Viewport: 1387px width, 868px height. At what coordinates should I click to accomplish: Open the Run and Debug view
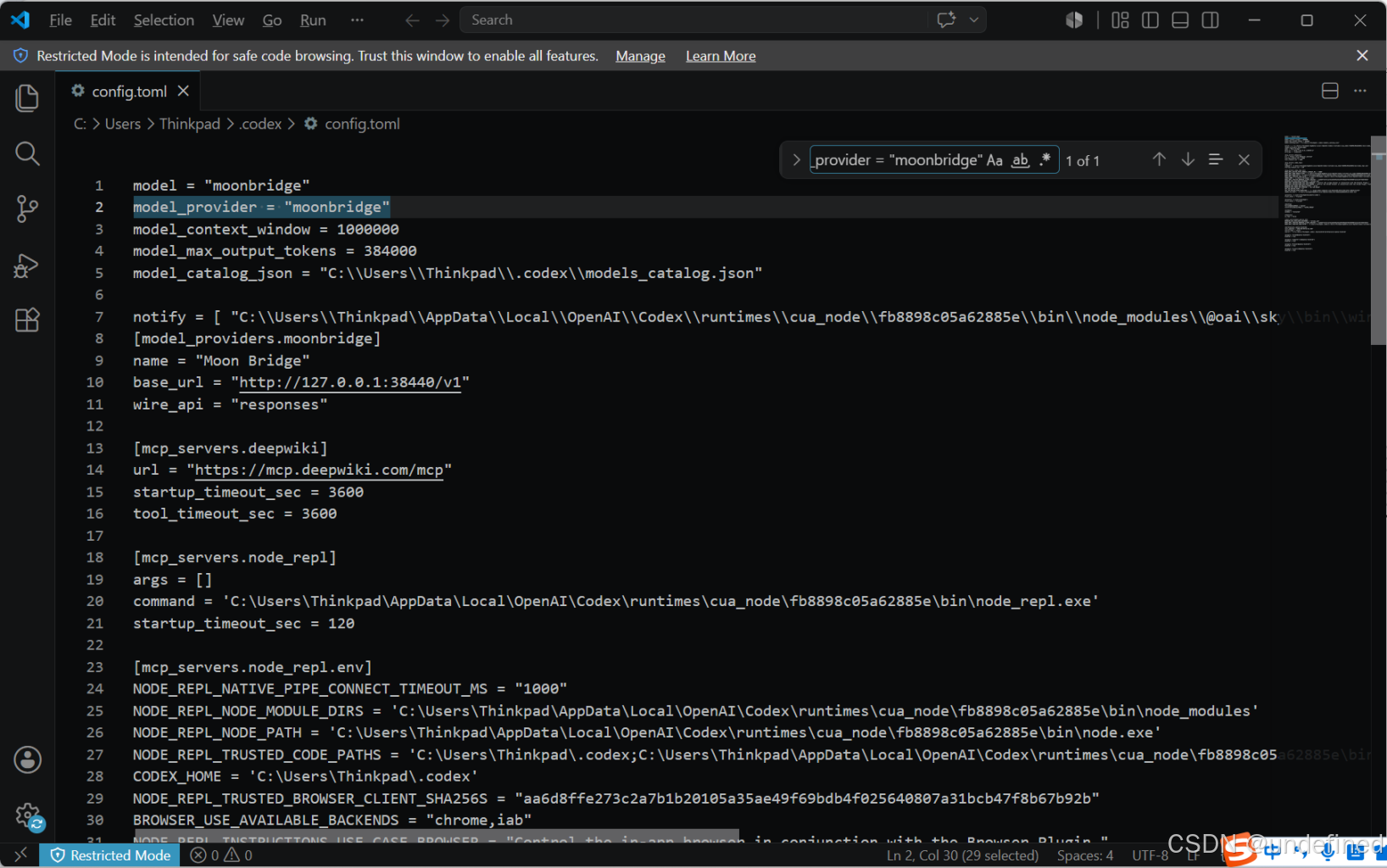pos(27,265)
